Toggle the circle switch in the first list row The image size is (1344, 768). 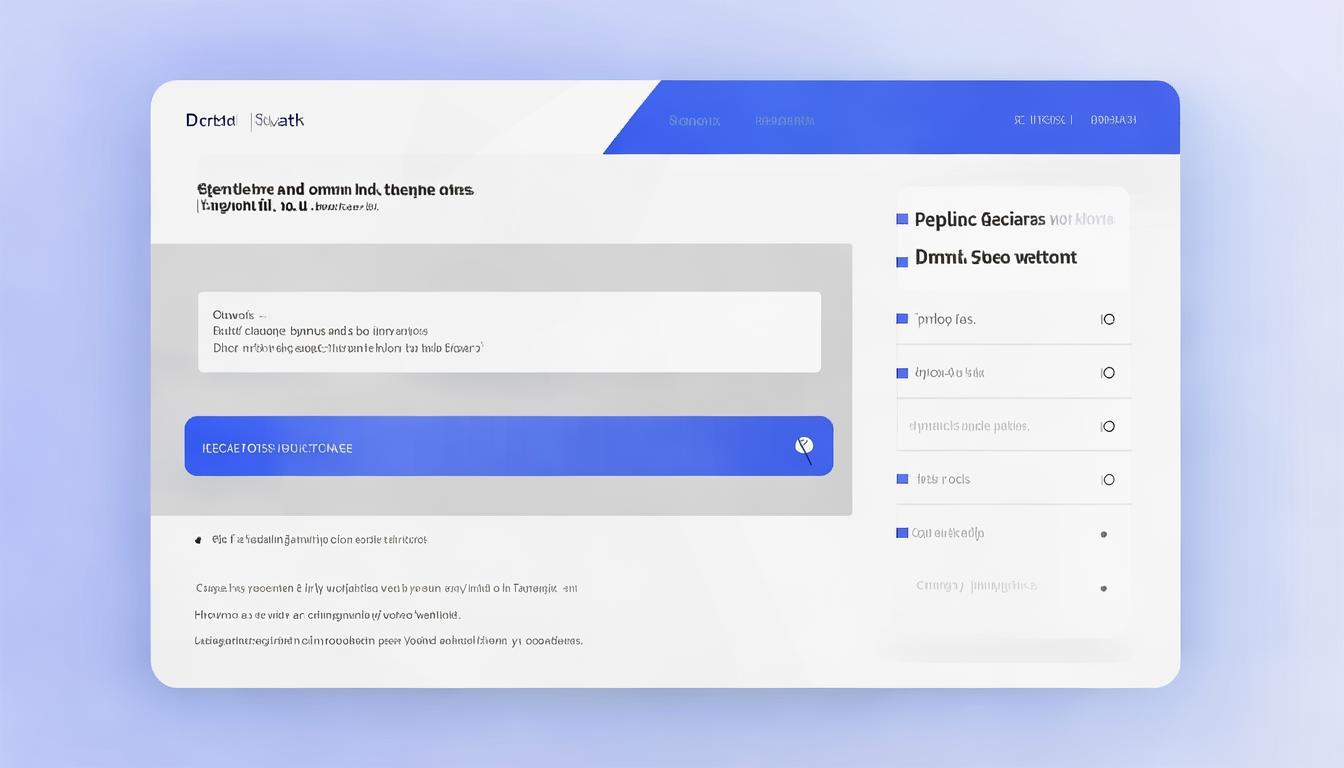[1108, 320]
